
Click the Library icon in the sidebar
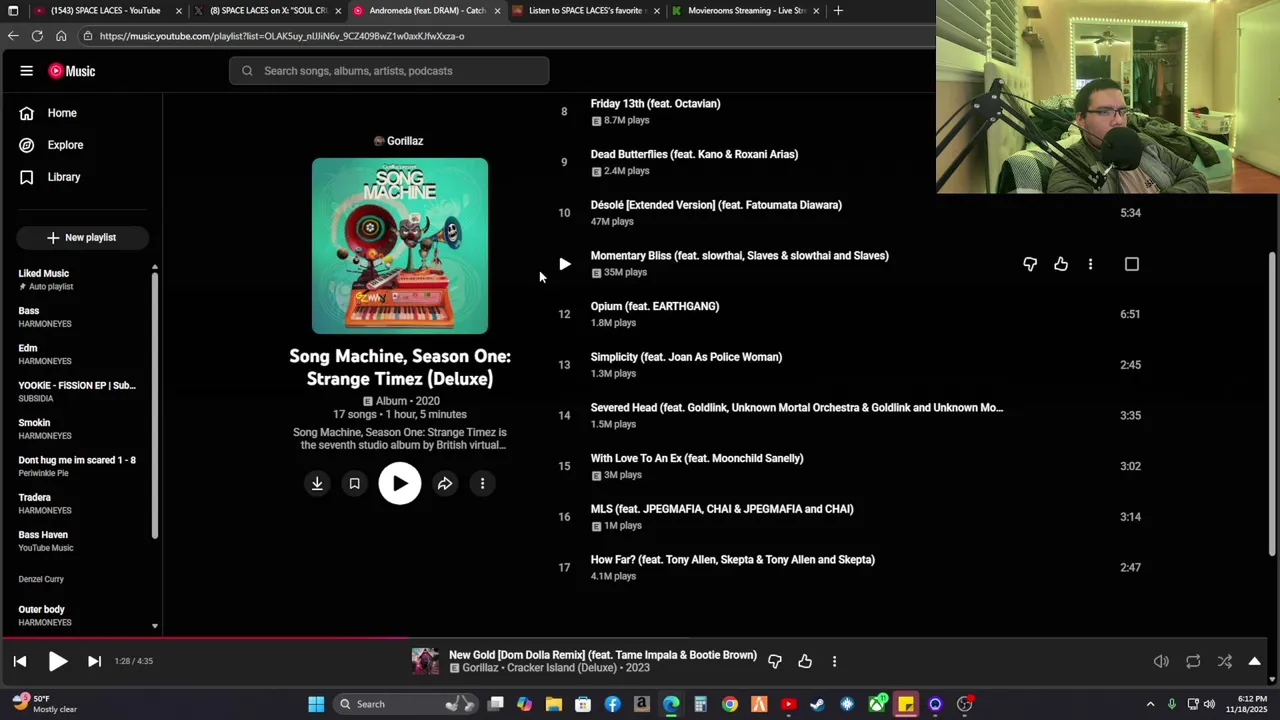point(27,177)
